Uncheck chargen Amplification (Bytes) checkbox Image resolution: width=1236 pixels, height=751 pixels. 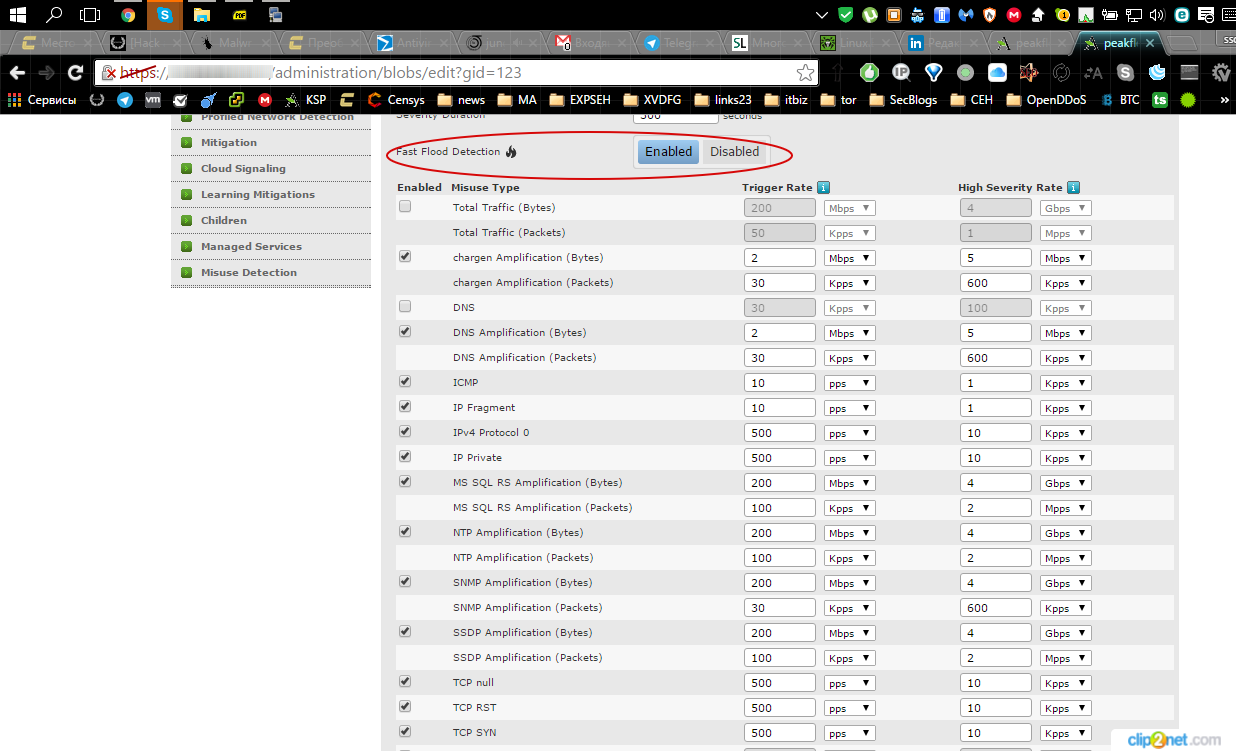405,256
